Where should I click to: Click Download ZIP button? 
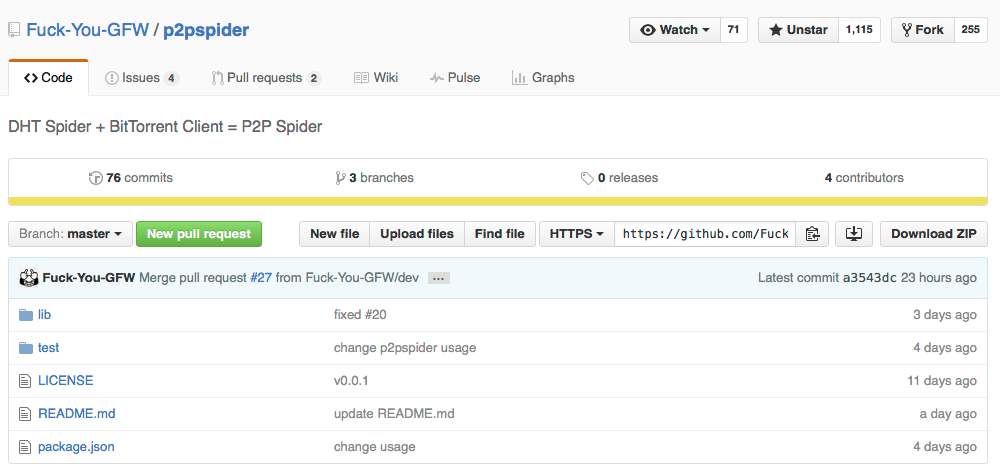tap(934, 234)
